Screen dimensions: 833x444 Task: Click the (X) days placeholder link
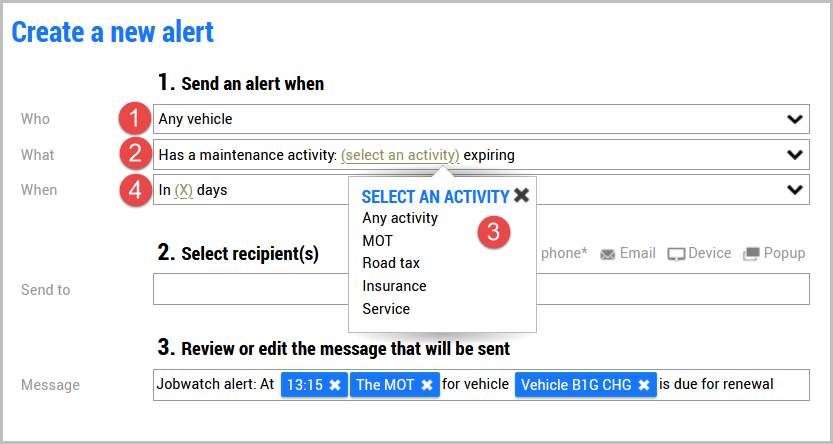pos(183,190)
